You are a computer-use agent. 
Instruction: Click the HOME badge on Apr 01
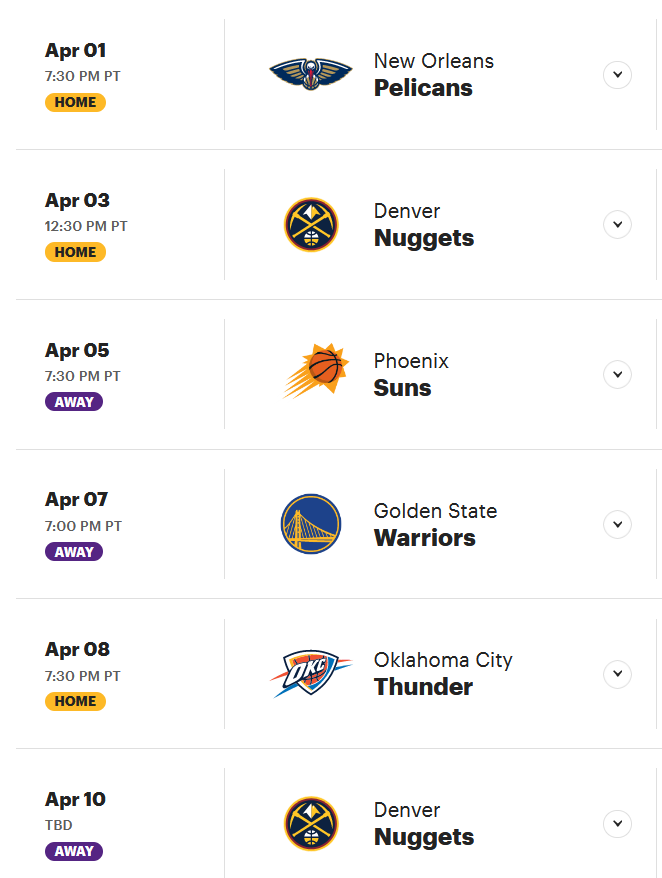point(75,102)
